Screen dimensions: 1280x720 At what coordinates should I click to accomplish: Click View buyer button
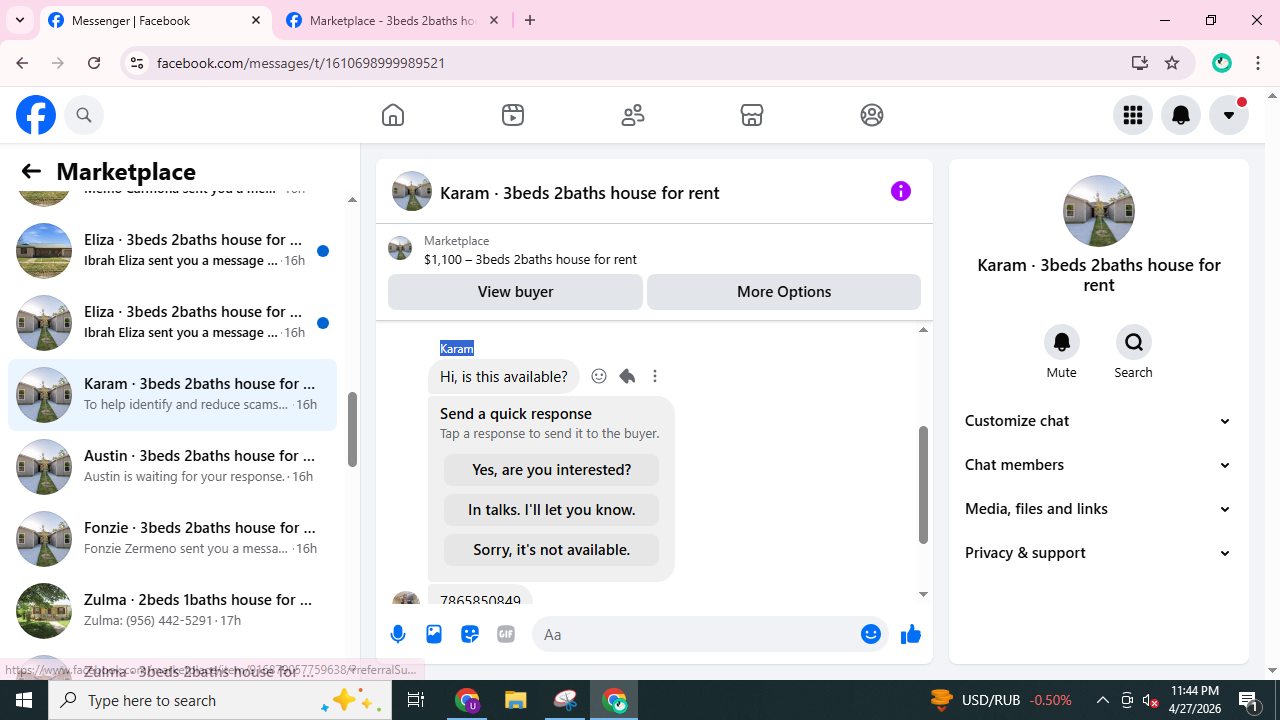coord(515,292)
